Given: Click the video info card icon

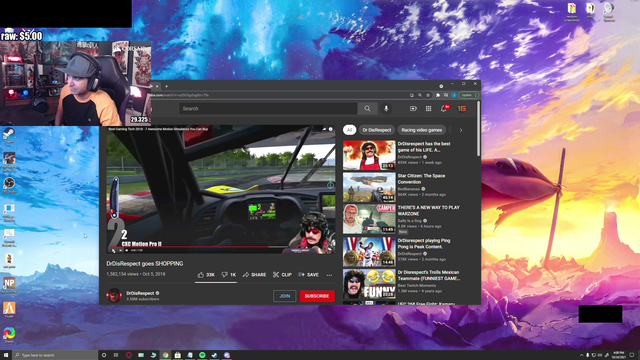Looking at the screenshot, I should pos(331,129).
